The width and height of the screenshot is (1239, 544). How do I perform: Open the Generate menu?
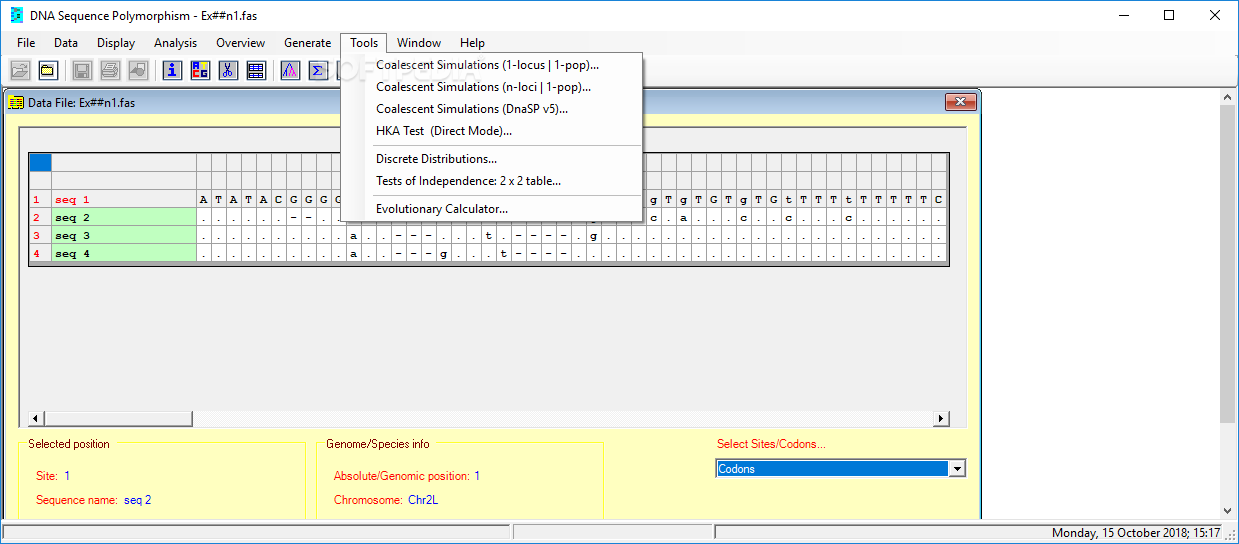(x=308, y=43)
